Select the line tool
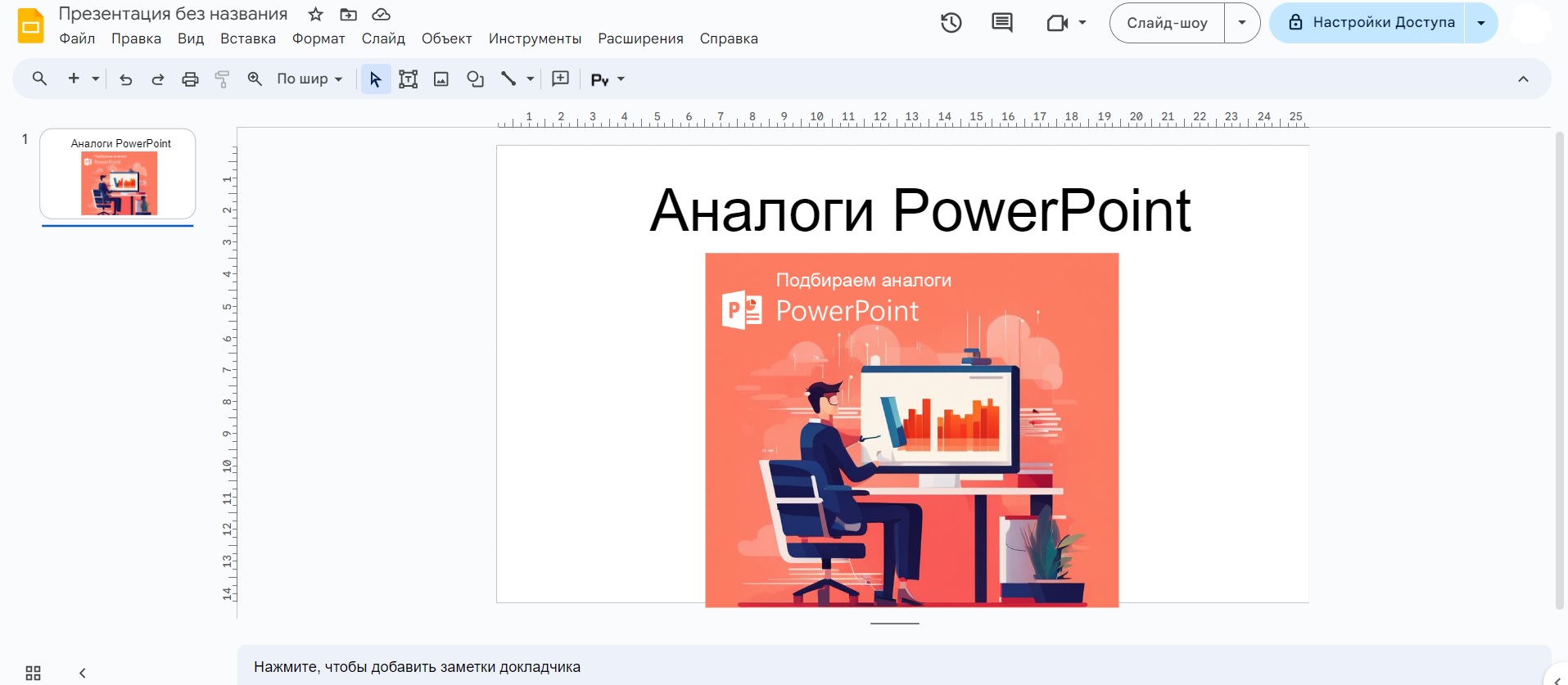 pos(508,79)
